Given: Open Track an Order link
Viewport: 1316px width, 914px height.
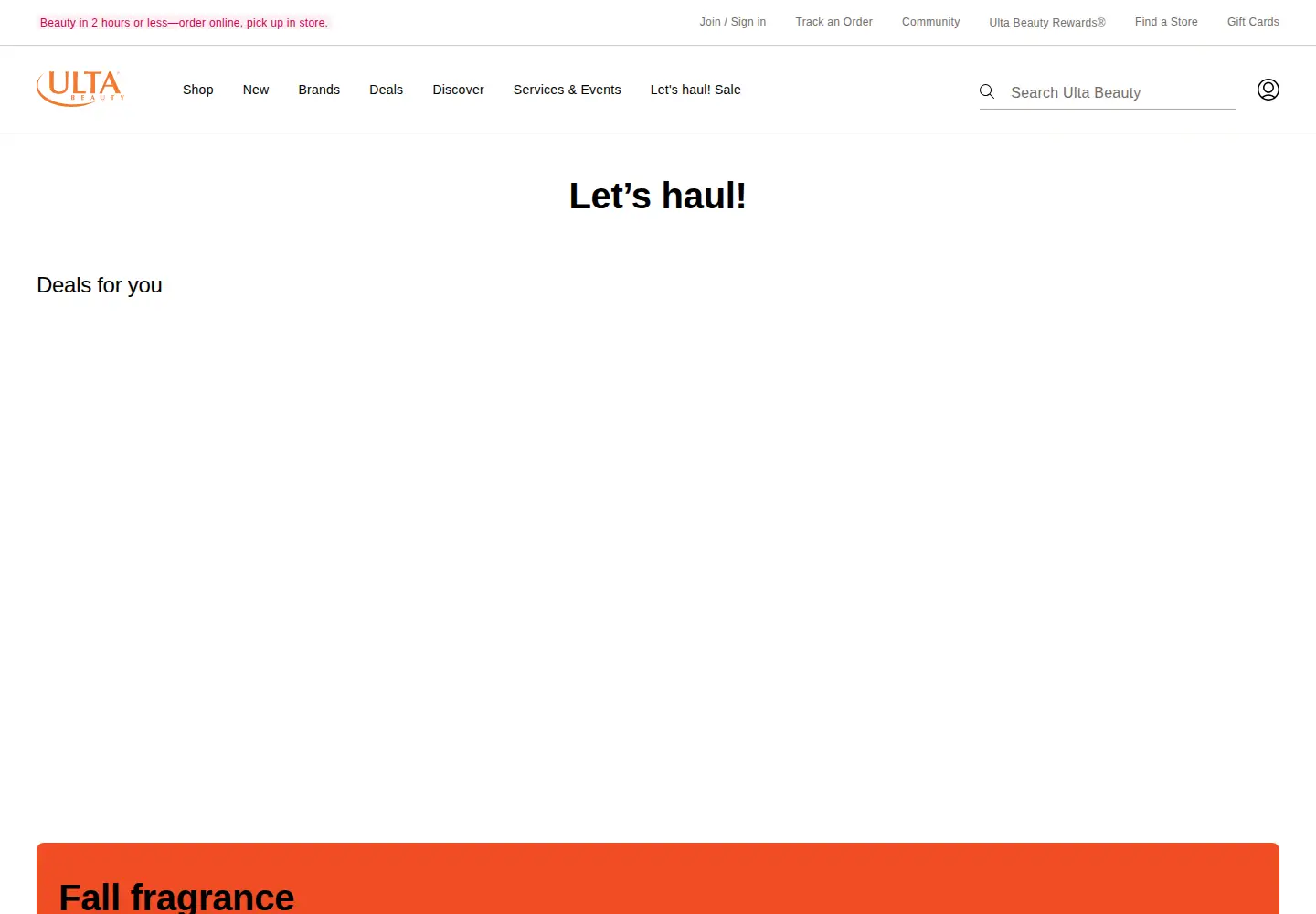Looking at the screenshot, I should click(834, 22).
